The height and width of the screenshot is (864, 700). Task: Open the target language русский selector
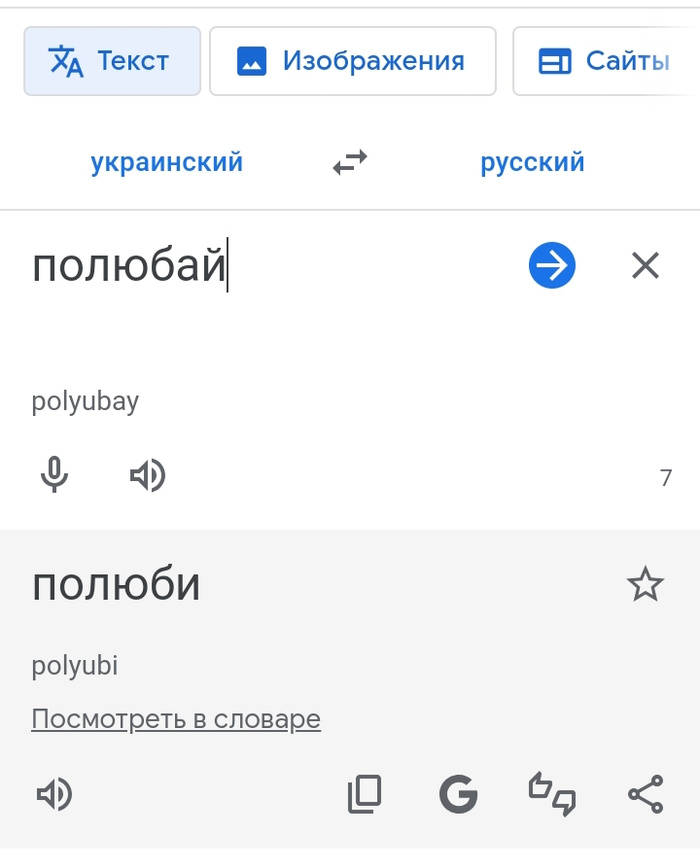(532, 162)
